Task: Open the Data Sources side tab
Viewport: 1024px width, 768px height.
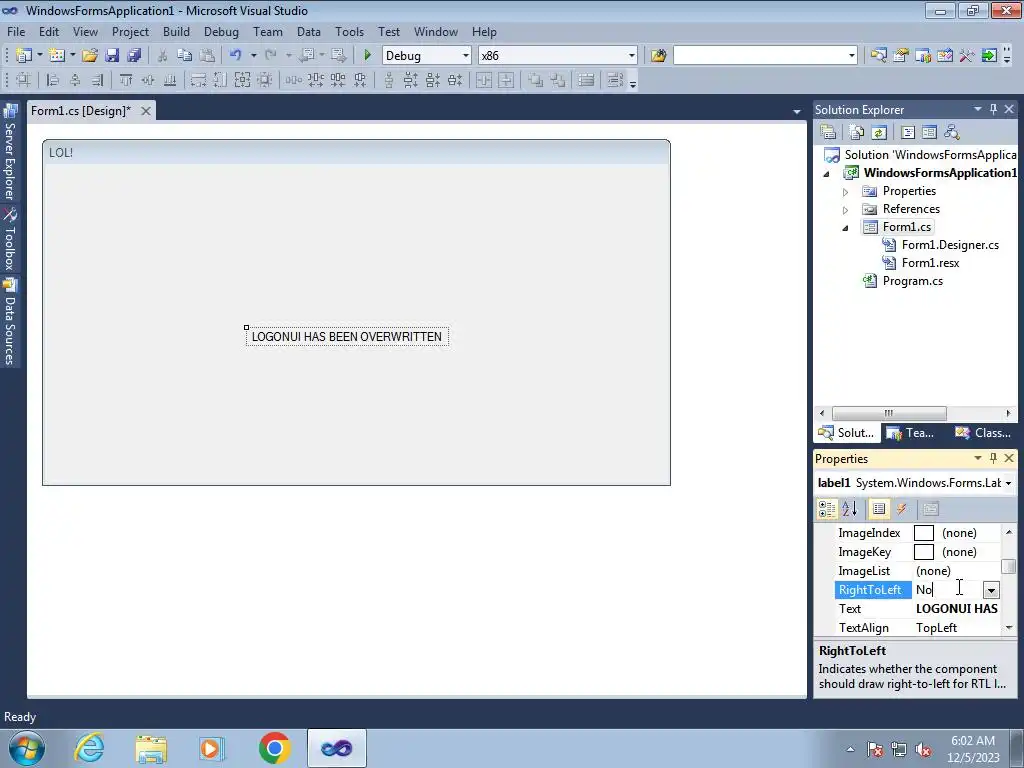Action: pos(10,321)
